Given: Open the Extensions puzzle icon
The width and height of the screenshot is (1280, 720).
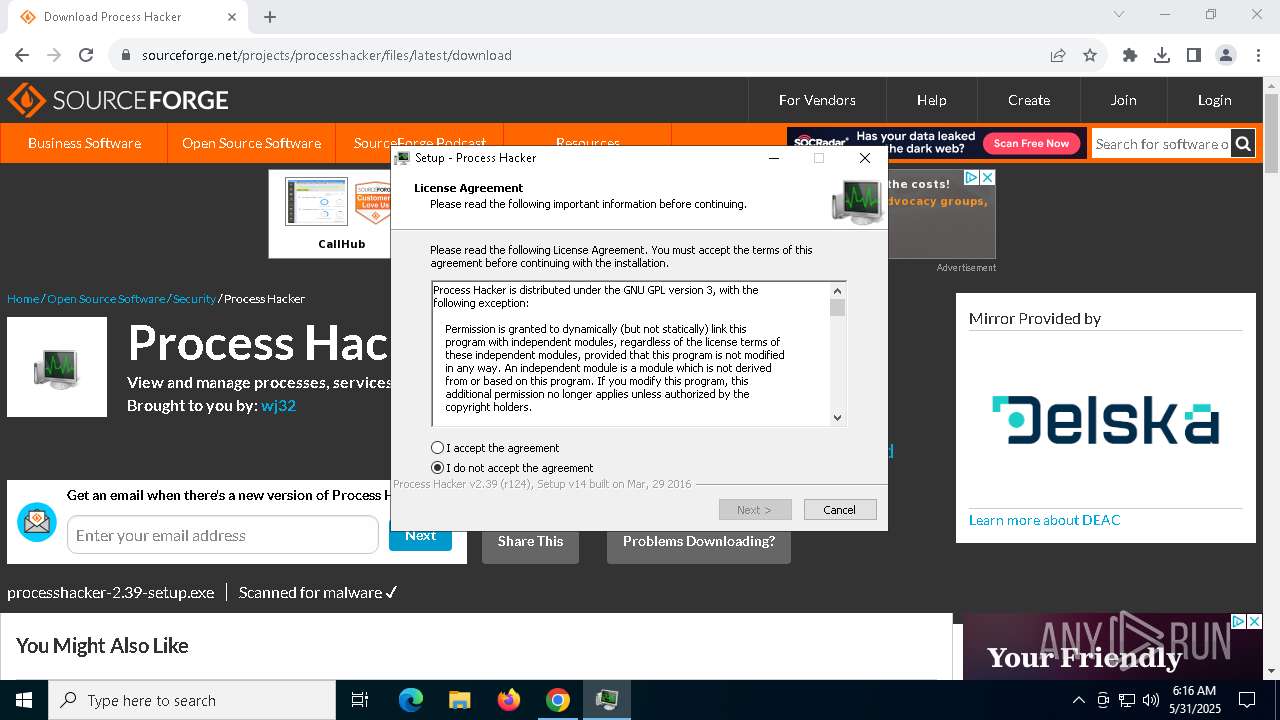Looking at the screenshot, I should coord(1130,55).
